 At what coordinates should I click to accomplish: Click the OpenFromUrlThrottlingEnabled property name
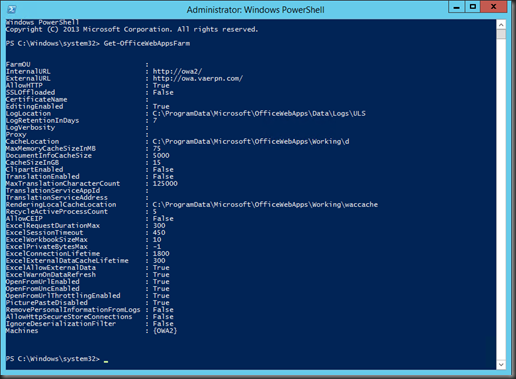[63, 295]
